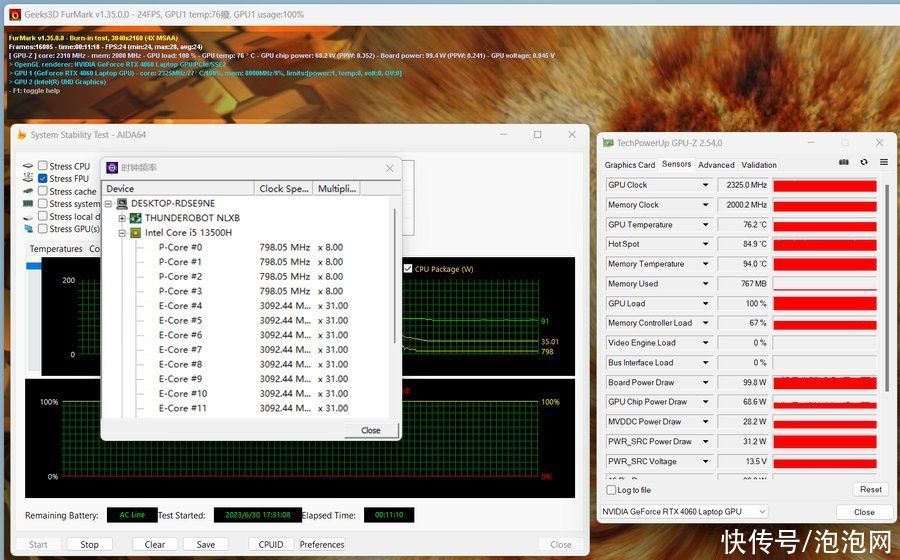
Task: Open the Memory Temperature sensor dropdown
Action: [x=705, y=264]
